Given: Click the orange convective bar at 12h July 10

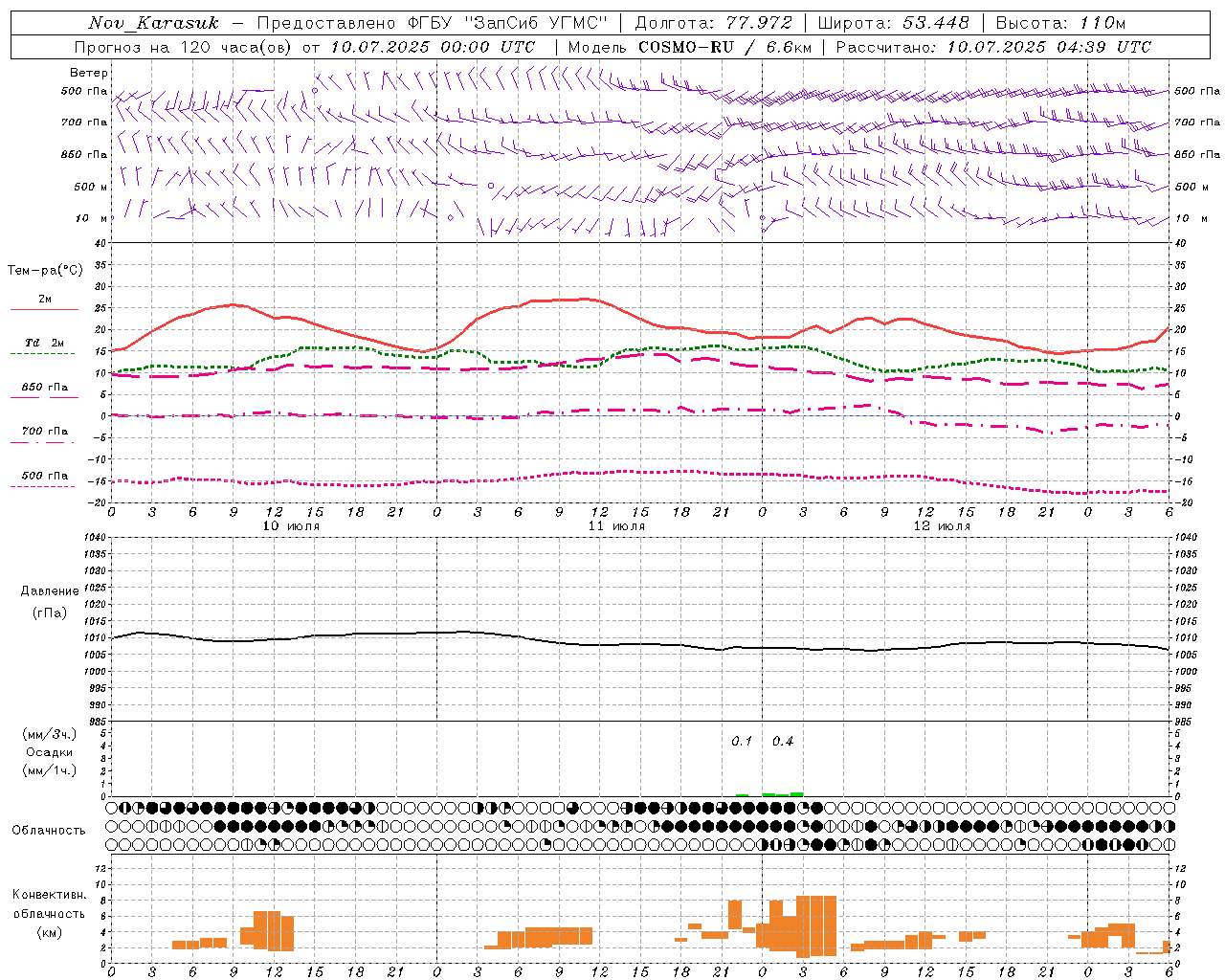Looking at the screenshot, I should (x=274, y=930).
